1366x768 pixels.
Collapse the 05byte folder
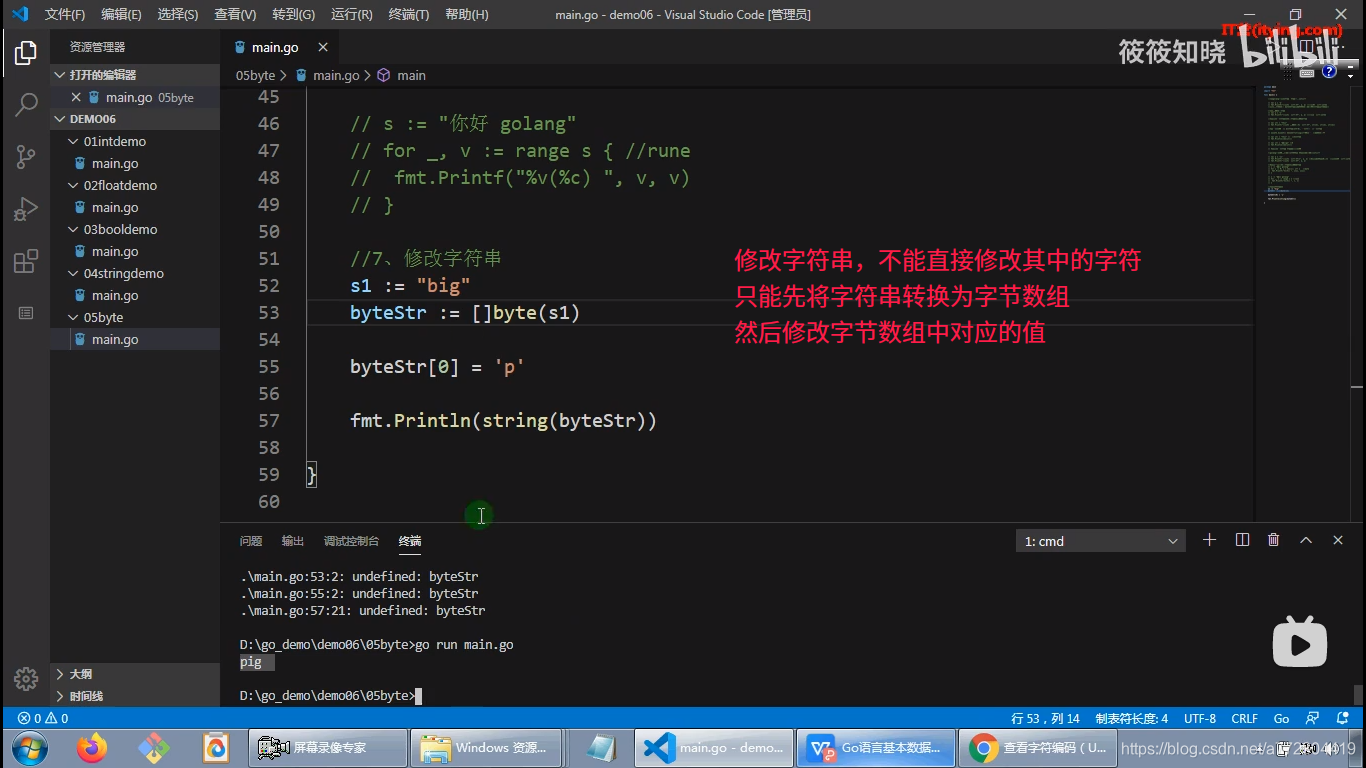(135, 317)
